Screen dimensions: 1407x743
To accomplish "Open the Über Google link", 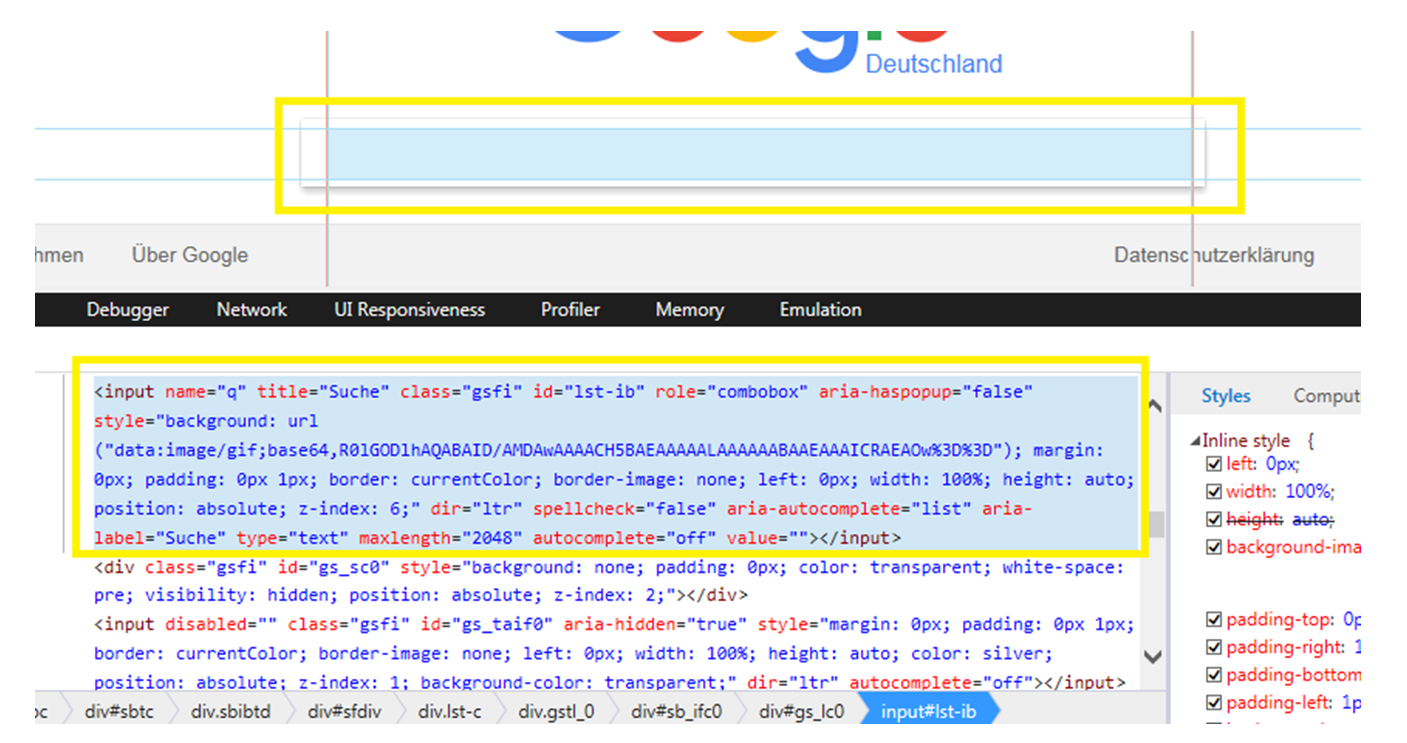I will [188, 254].
